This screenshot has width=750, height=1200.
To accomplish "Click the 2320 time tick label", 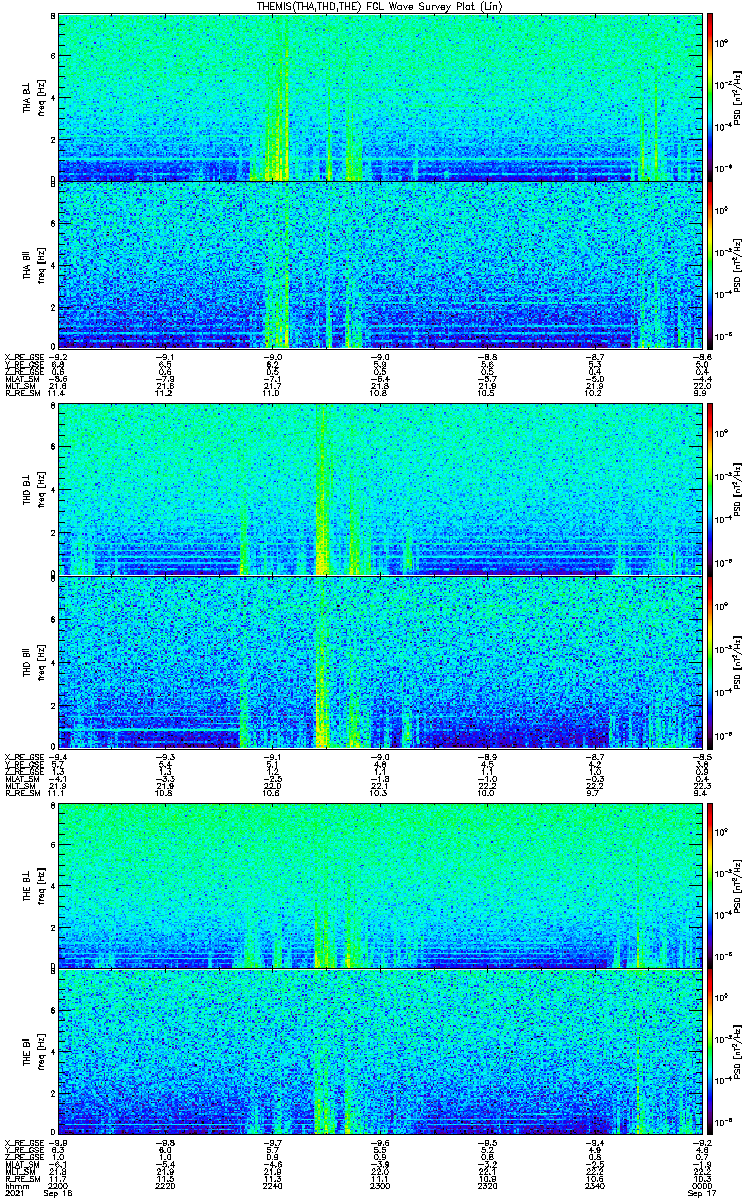I will click(487, 1185).
